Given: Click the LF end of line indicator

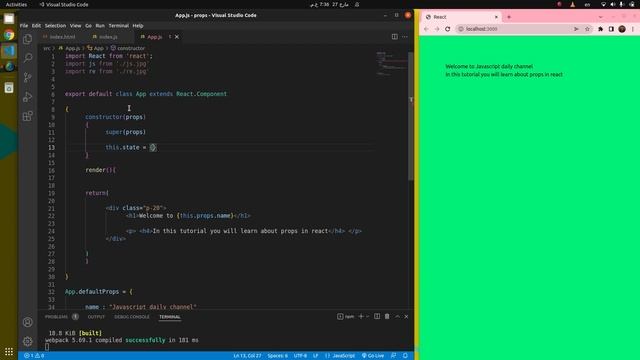Looking at the screenshot, I should 316,356.
